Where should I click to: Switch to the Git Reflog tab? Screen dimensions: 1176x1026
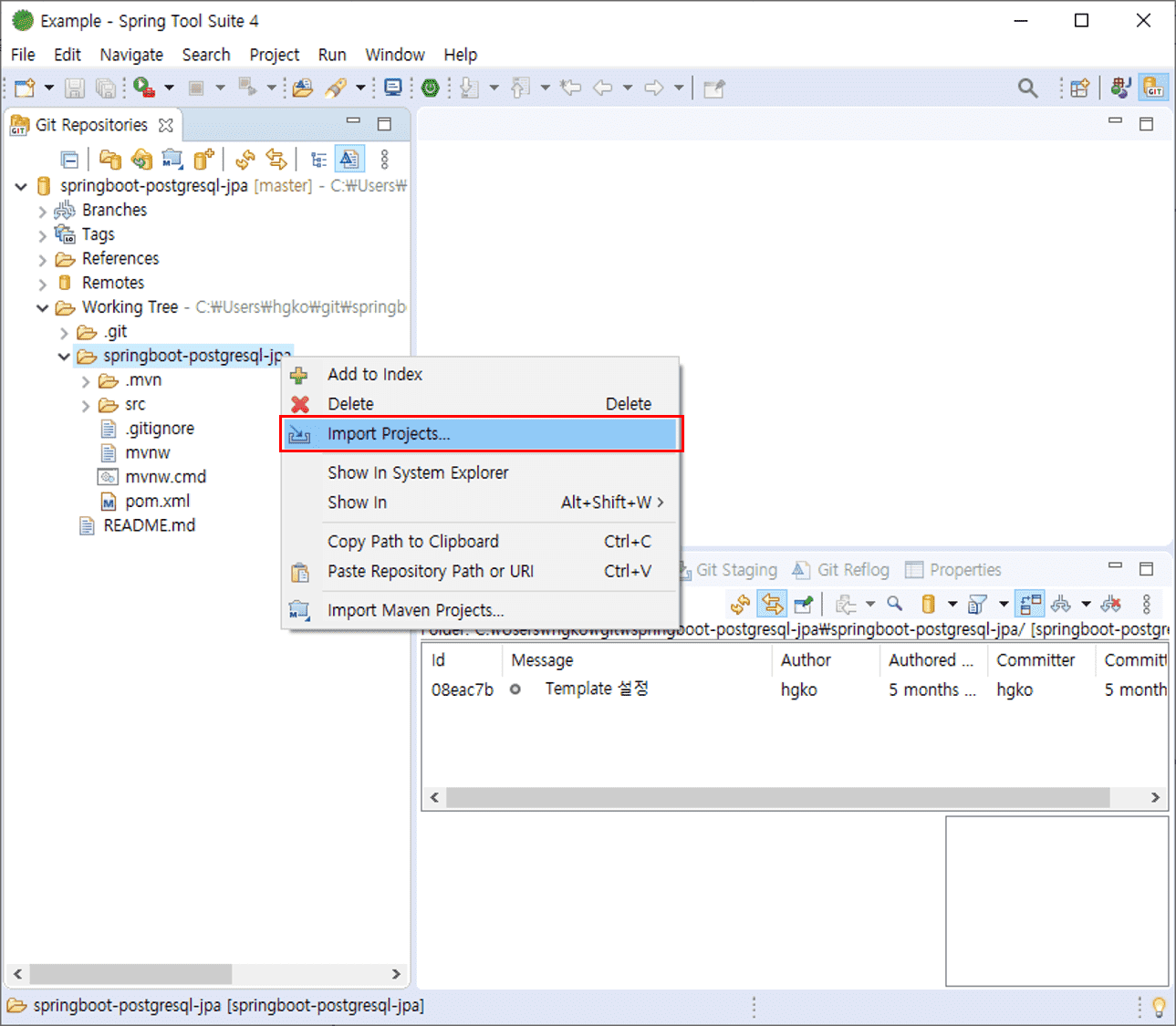tap(840, 570)
